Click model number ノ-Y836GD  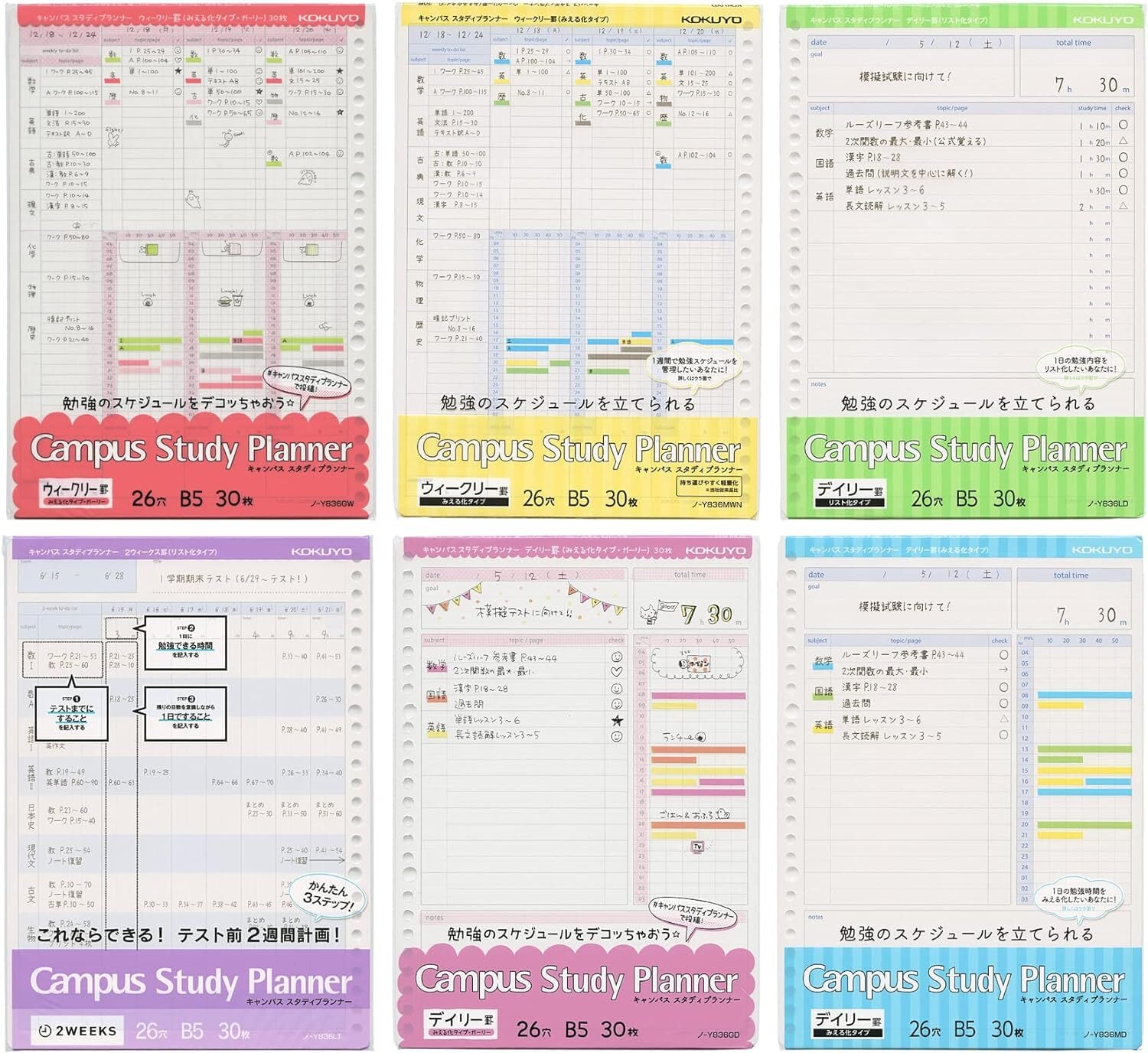717,1035
